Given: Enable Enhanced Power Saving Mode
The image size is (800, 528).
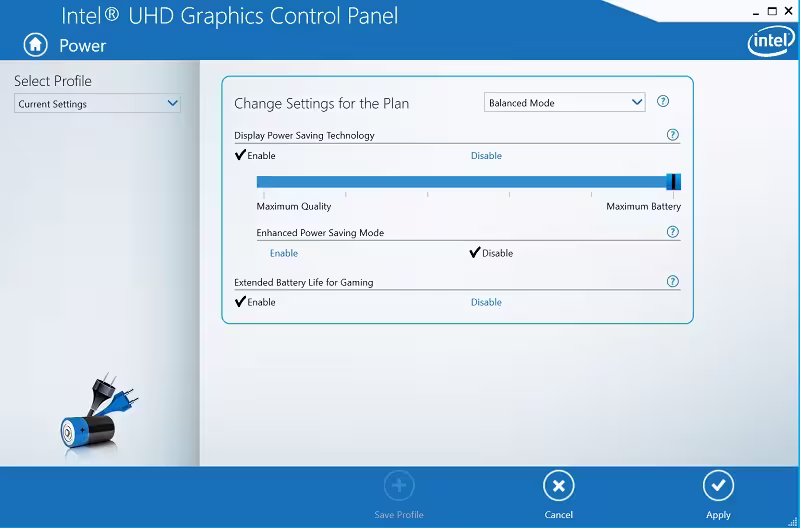Looking at the screenshot, I should click(x=284, y=253).
